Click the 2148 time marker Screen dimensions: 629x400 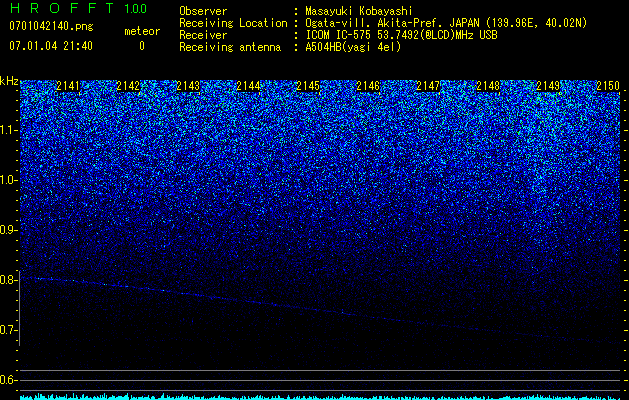488,86
